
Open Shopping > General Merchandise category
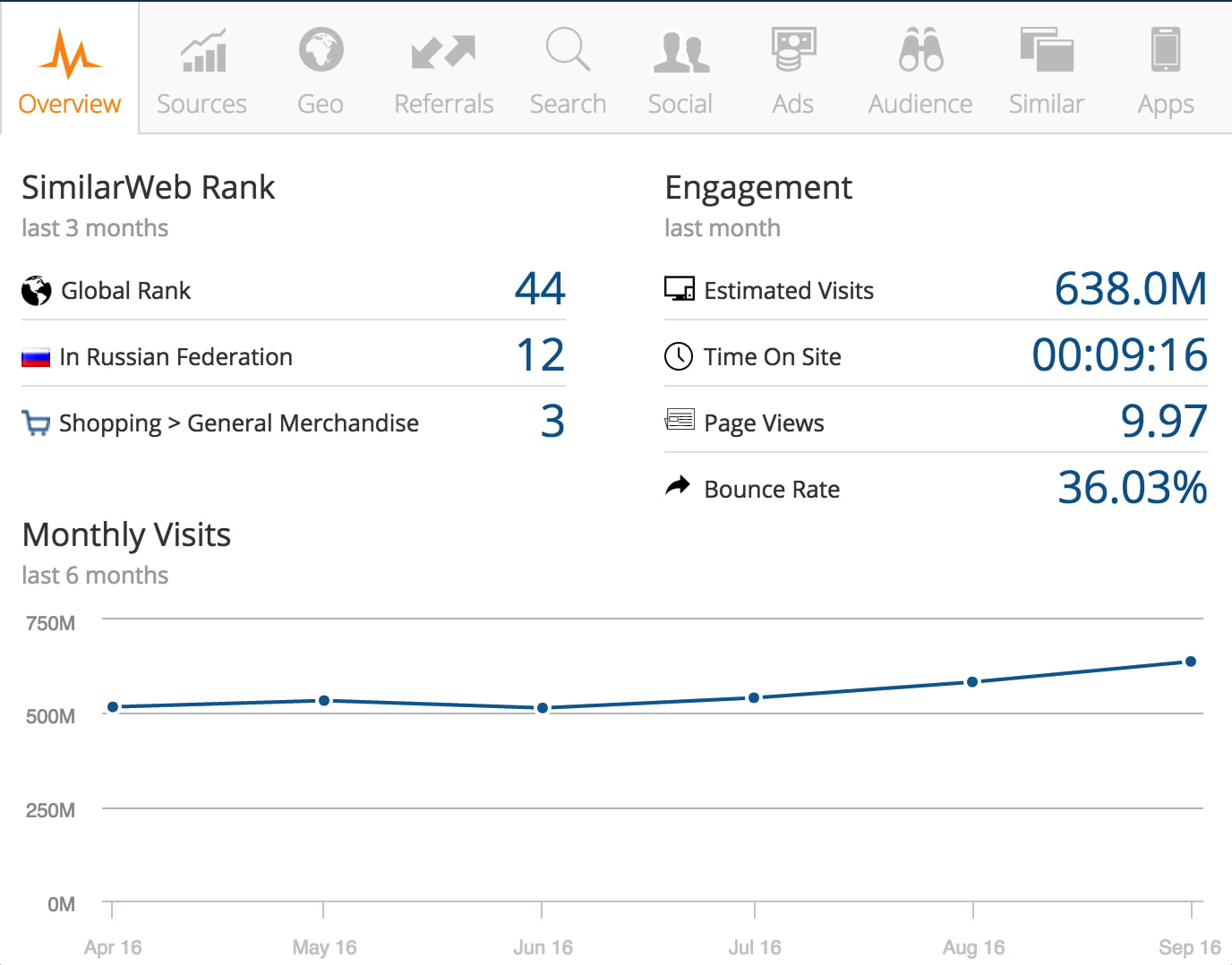click(x=238, y=423)
